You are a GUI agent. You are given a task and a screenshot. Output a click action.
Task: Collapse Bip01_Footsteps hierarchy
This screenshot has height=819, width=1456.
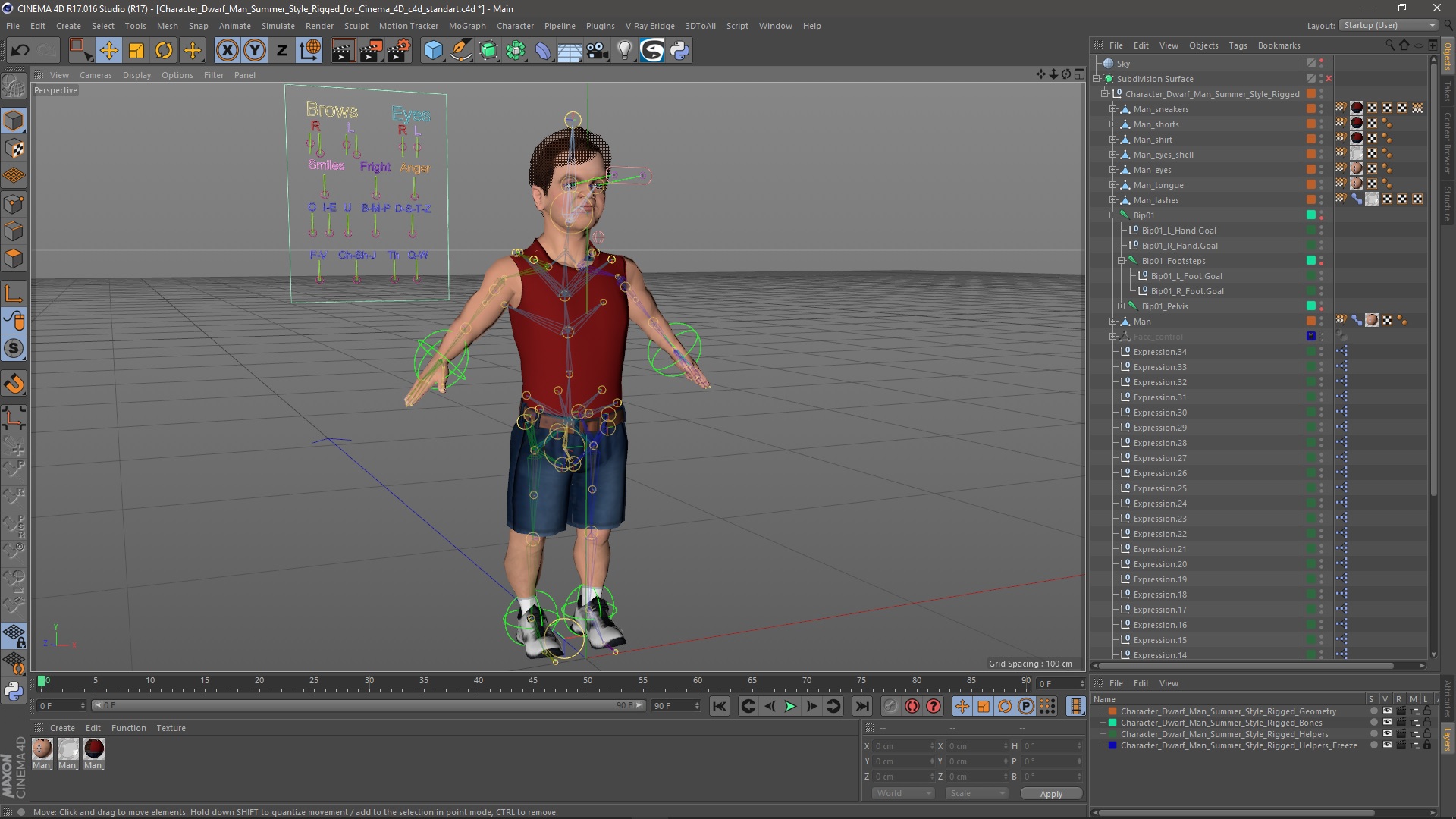point(1122,261)
